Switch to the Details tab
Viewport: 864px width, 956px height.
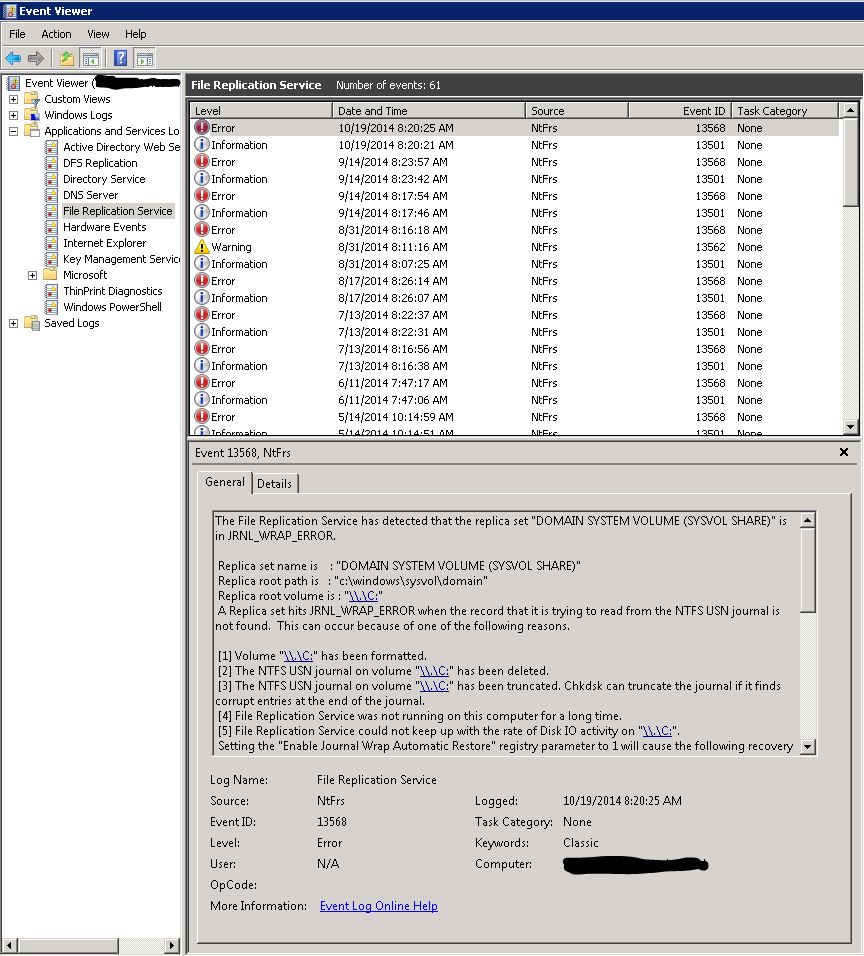point(274,483)
